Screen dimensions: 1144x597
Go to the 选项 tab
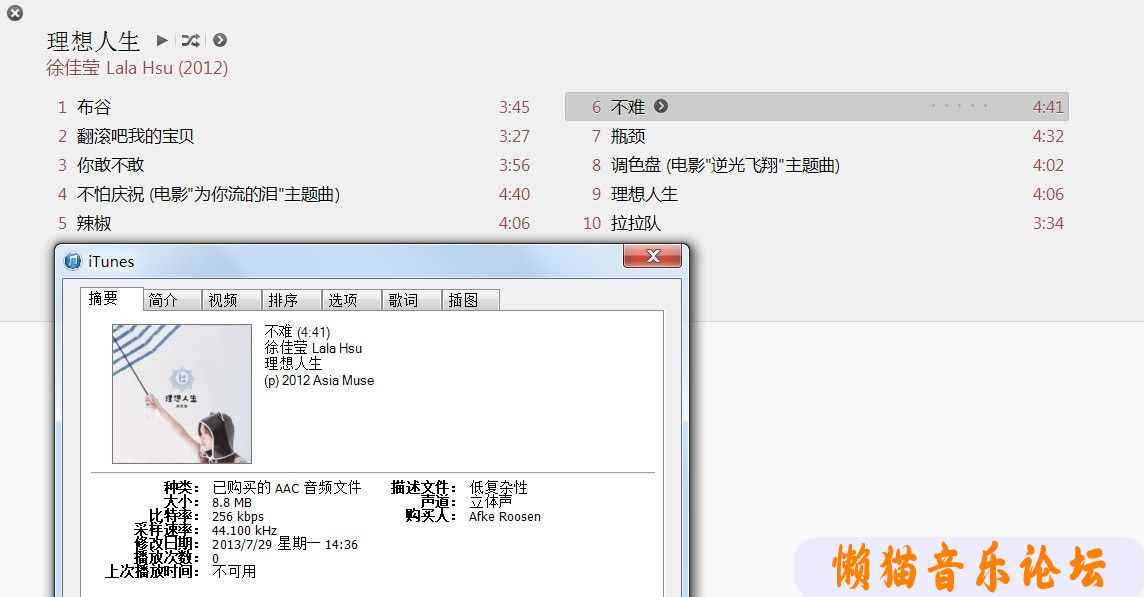pos(352,300)
